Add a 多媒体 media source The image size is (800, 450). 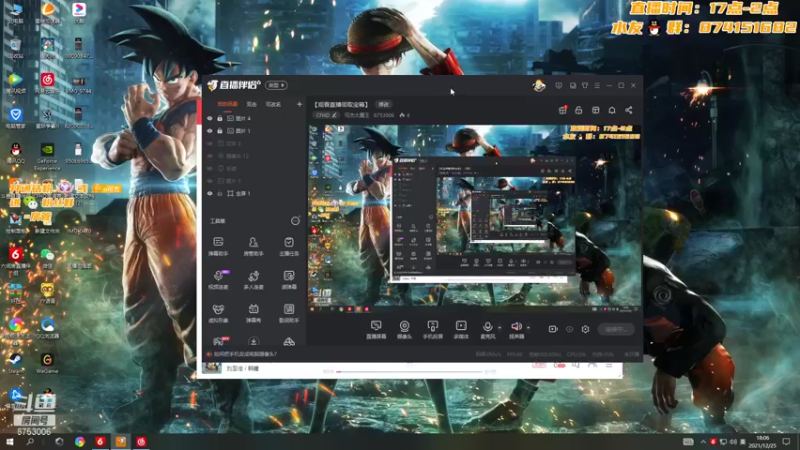[461, 330]
